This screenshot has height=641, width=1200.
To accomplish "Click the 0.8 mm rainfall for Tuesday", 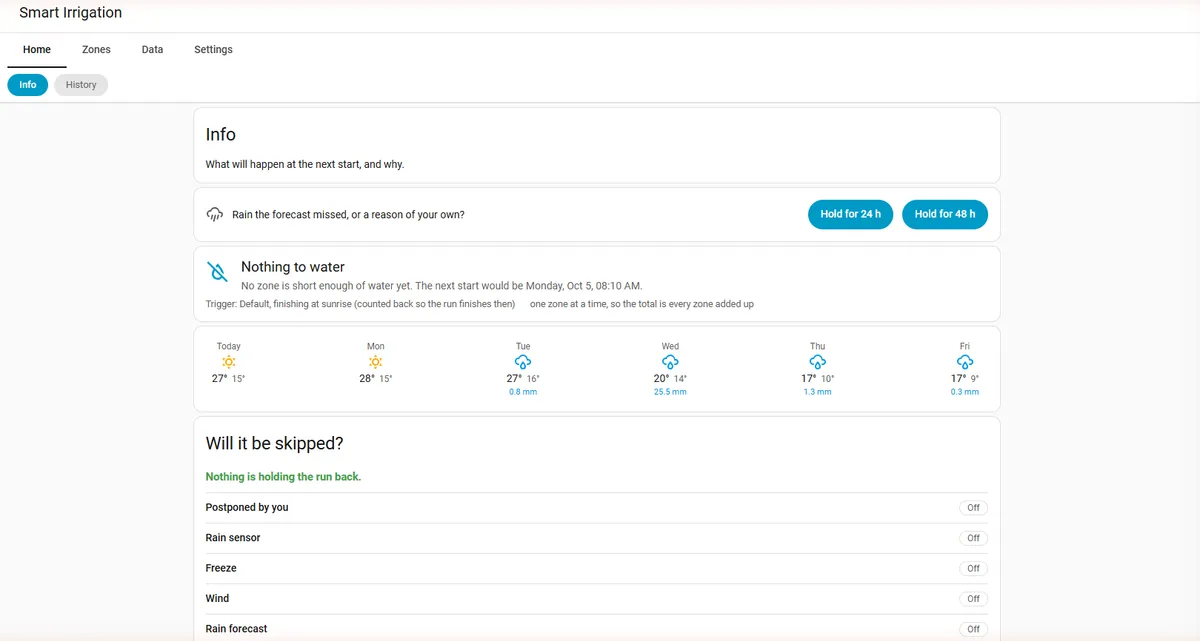I will 523,392.
